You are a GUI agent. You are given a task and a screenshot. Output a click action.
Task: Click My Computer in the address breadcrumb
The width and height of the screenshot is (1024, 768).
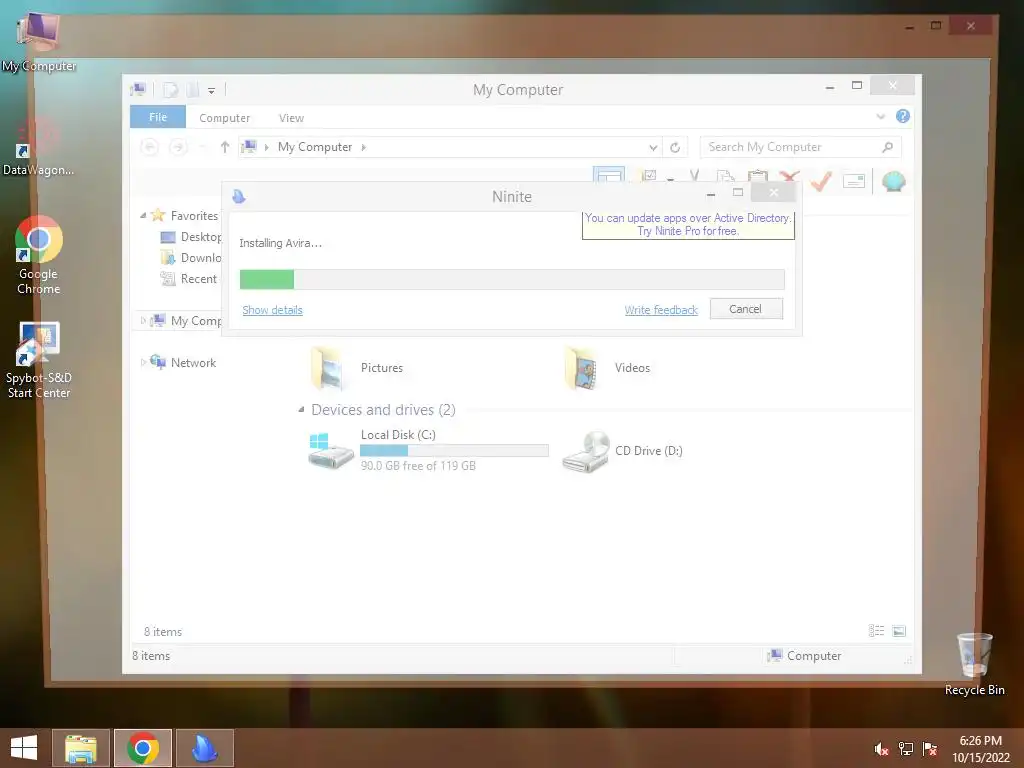(315, 148)
